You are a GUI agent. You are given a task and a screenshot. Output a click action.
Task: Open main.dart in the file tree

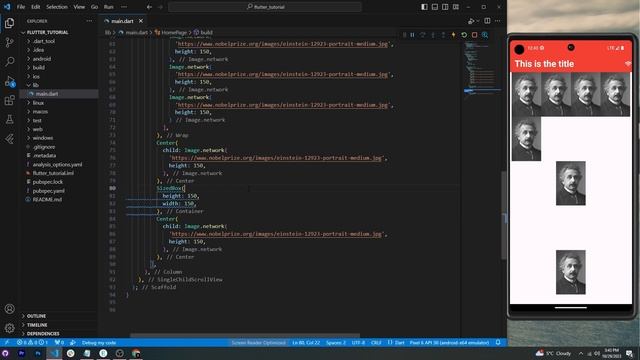pyautogui.click(x=47, y=94)
